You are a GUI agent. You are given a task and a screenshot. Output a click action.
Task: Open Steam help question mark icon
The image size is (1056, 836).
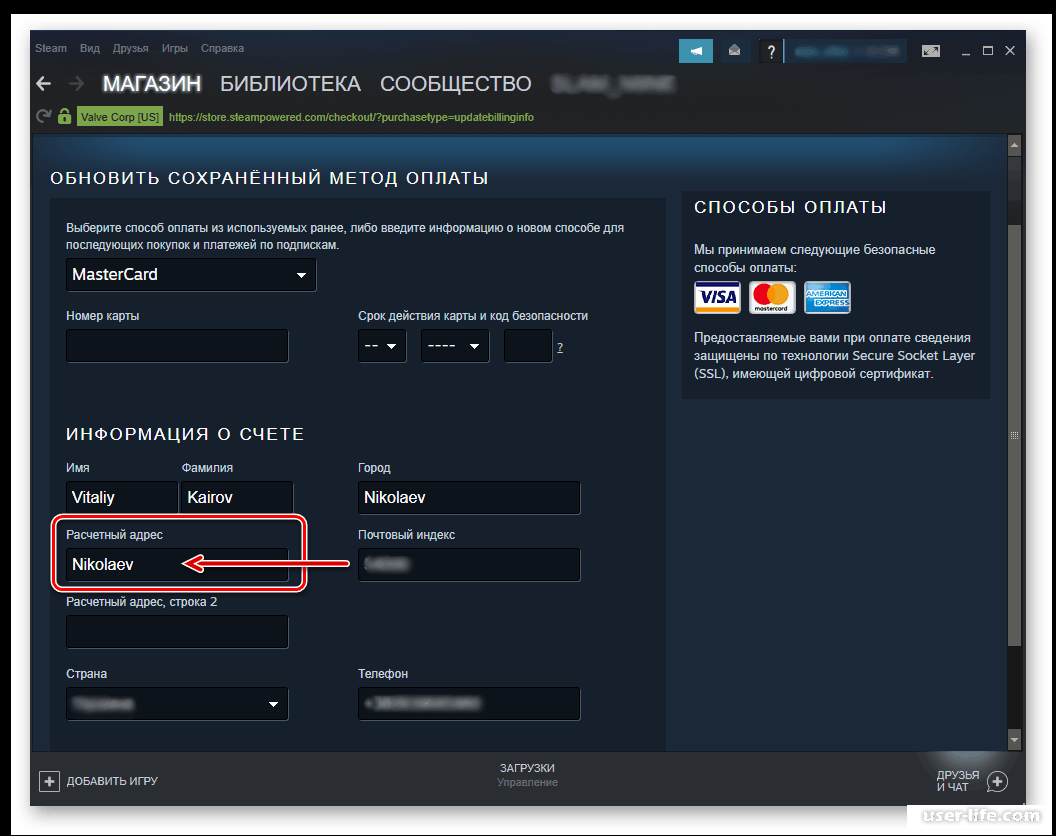pos(771,51)
